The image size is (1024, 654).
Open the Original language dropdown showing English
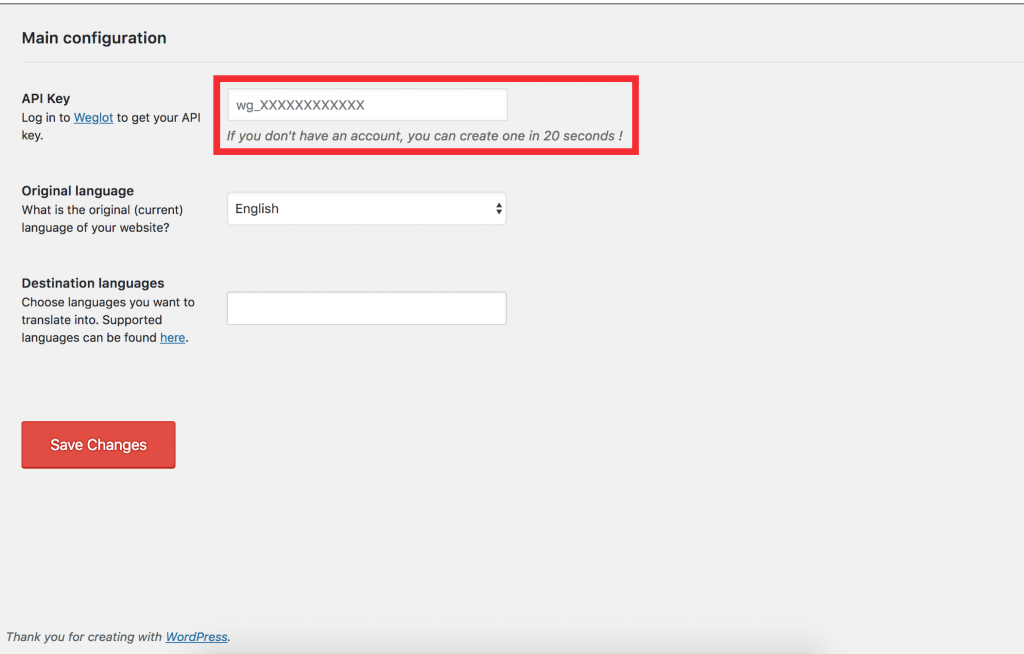[366, 209]
